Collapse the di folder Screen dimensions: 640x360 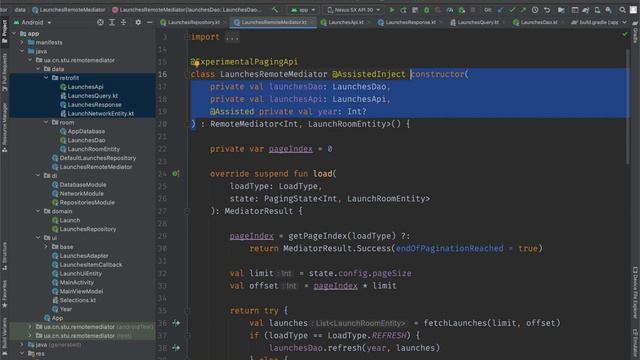(x=38, y=176)
